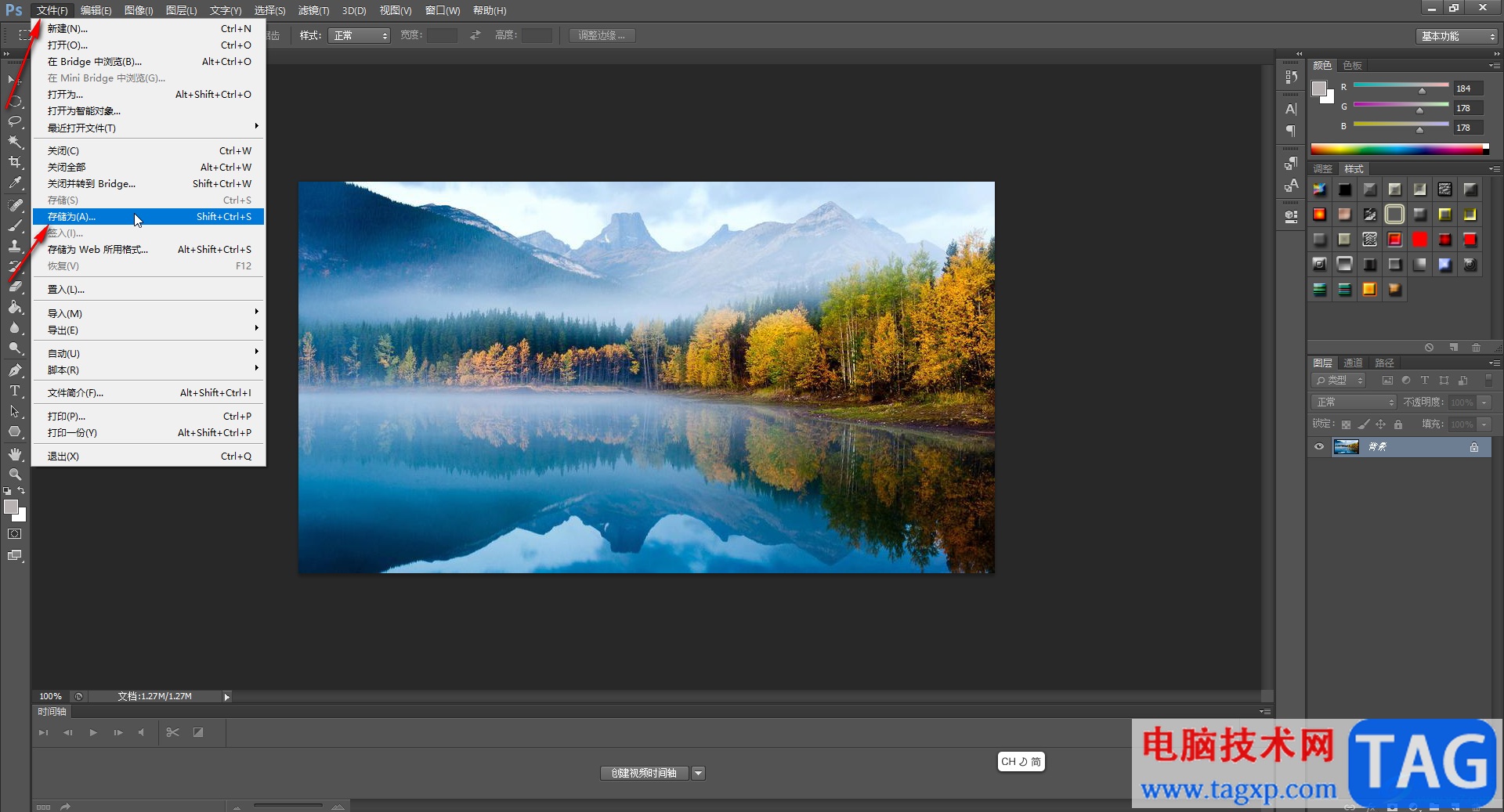Choose 退出(X) from File menu
The width and height of the screenshot is (1504, 812).
coord(149,456)
